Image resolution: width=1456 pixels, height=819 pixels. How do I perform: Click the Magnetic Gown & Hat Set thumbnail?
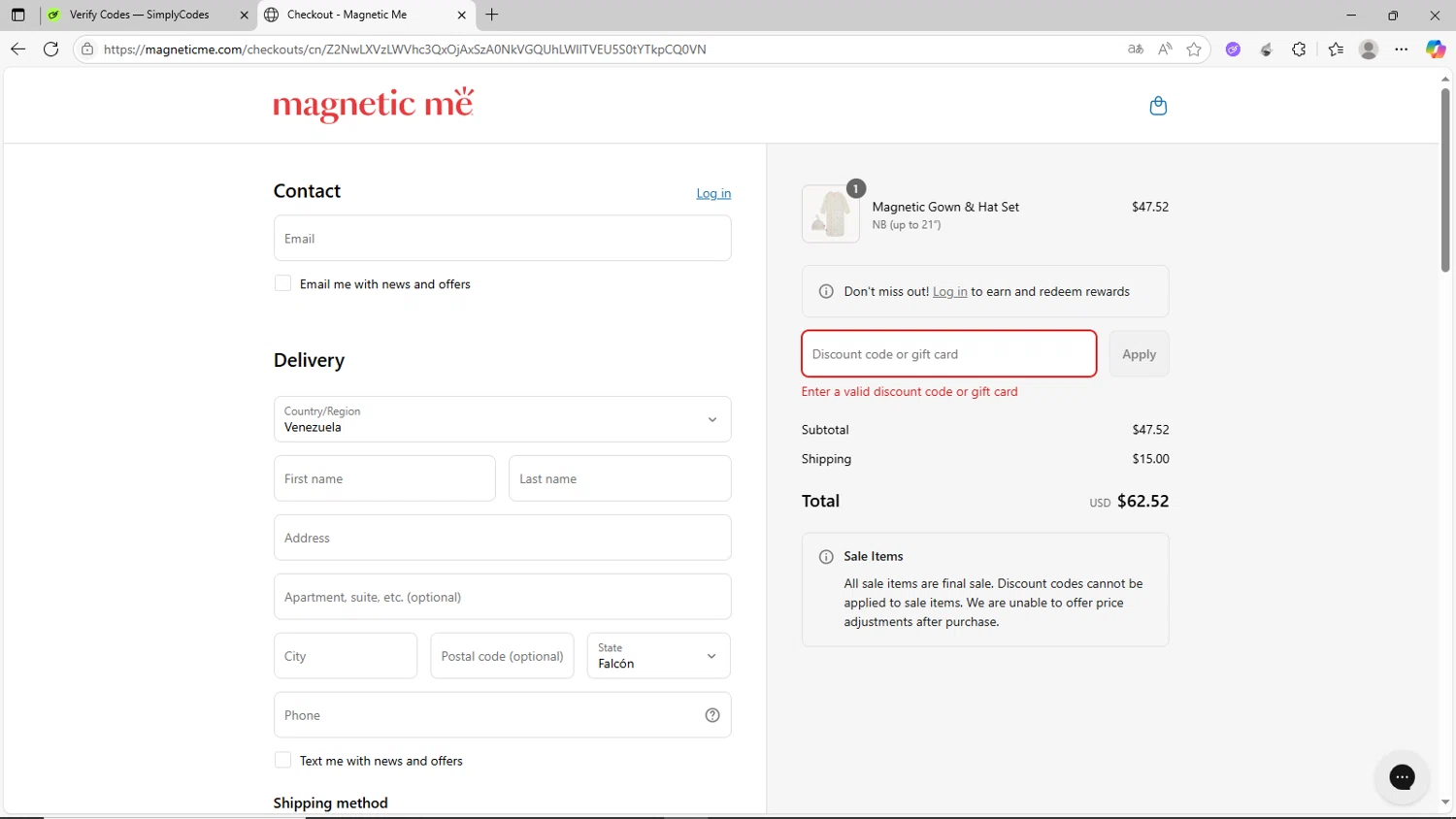tap(831, 213)
